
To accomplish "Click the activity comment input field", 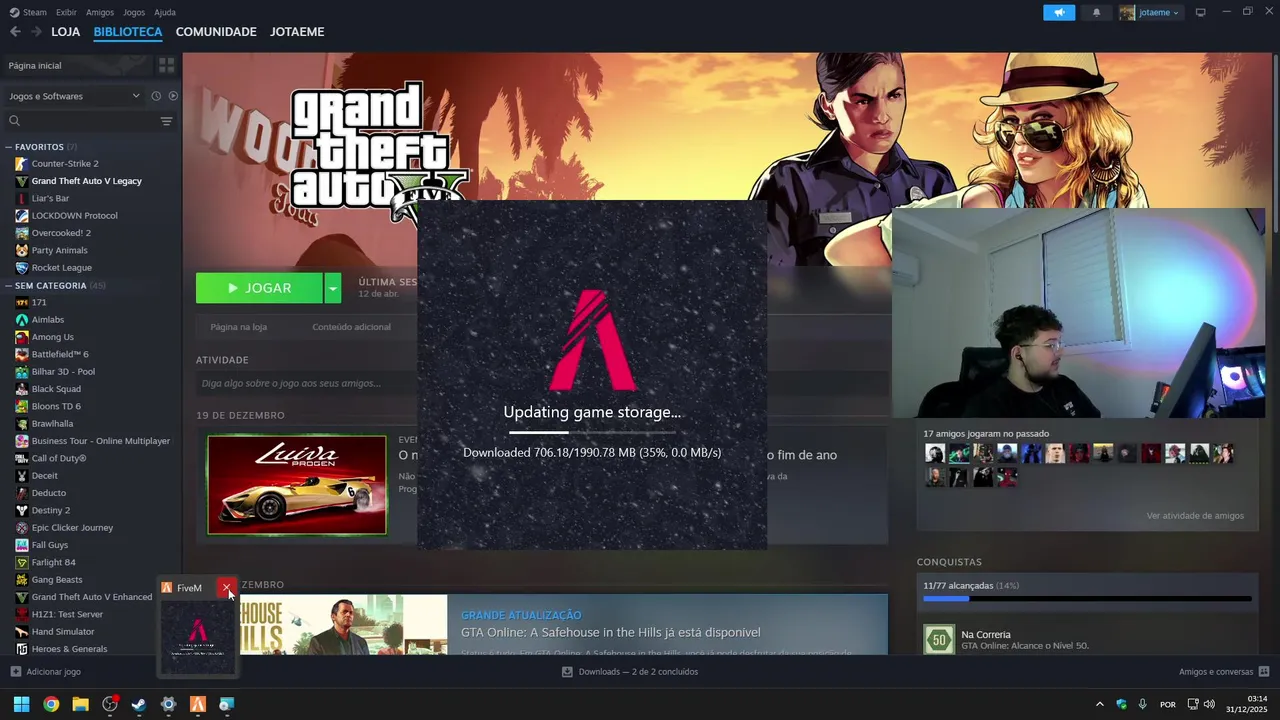I will [x=542, y=383].
